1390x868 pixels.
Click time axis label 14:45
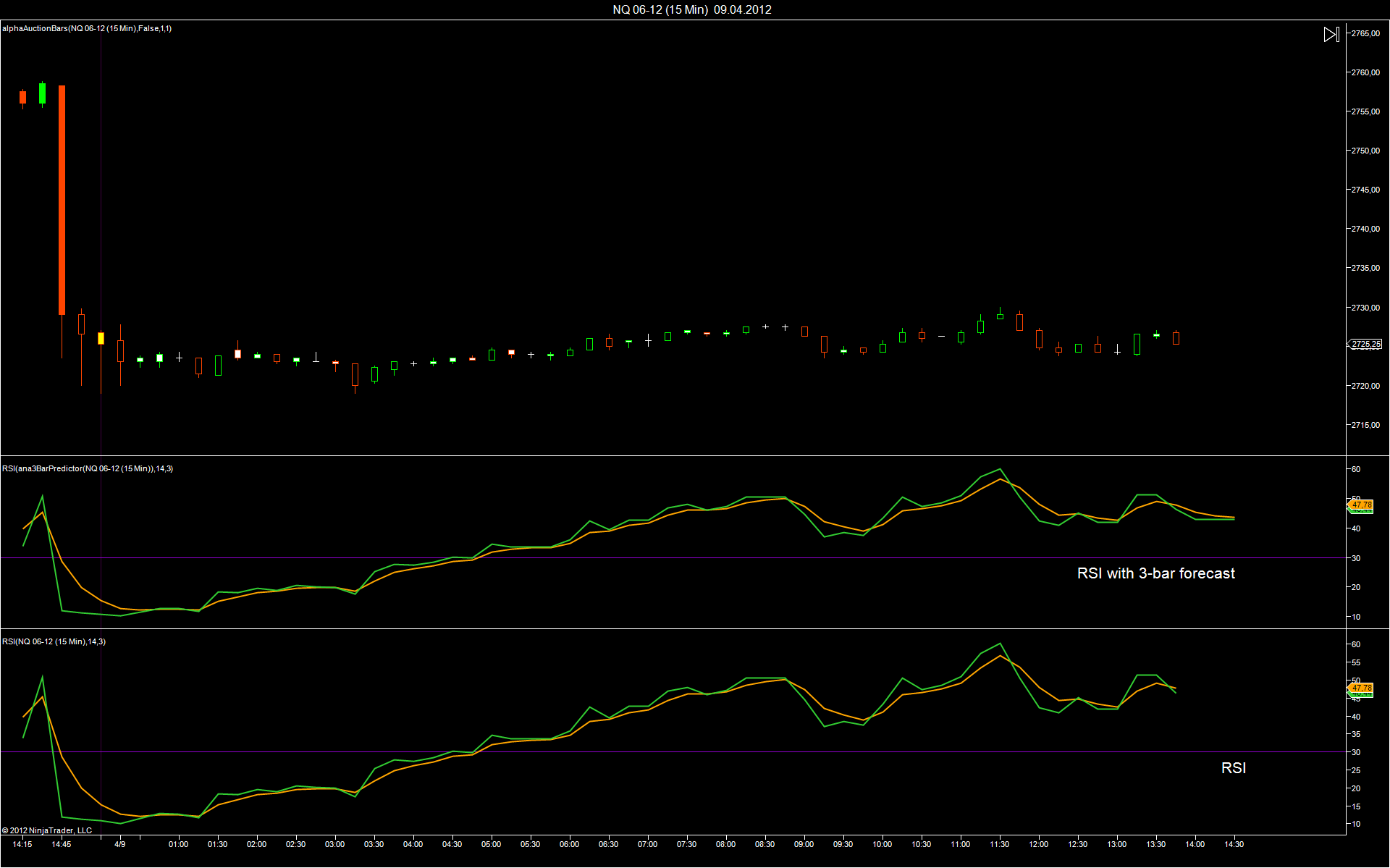click(62, 844)
